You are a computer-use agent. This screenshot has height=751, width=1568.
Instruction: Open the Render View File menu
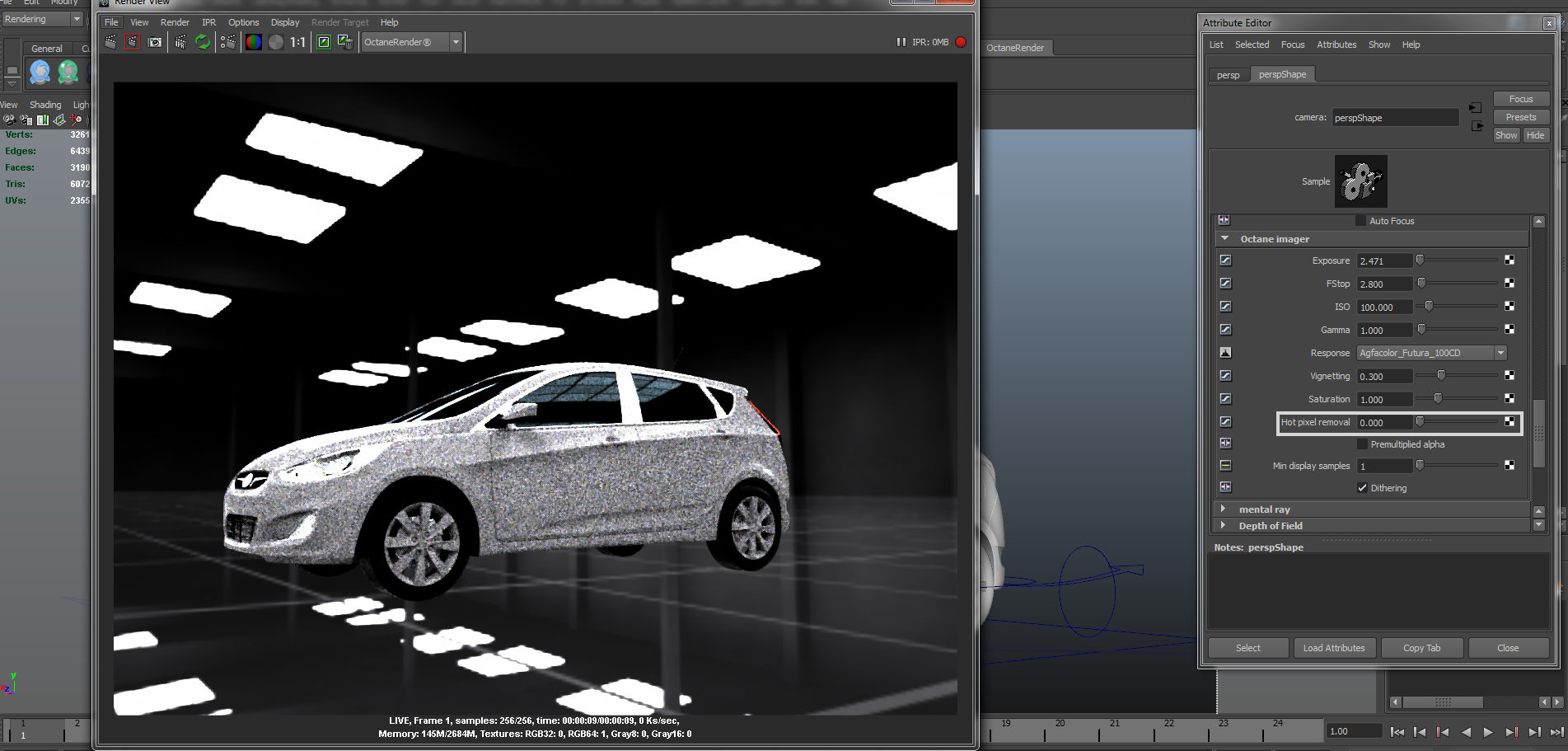point(111,22)
